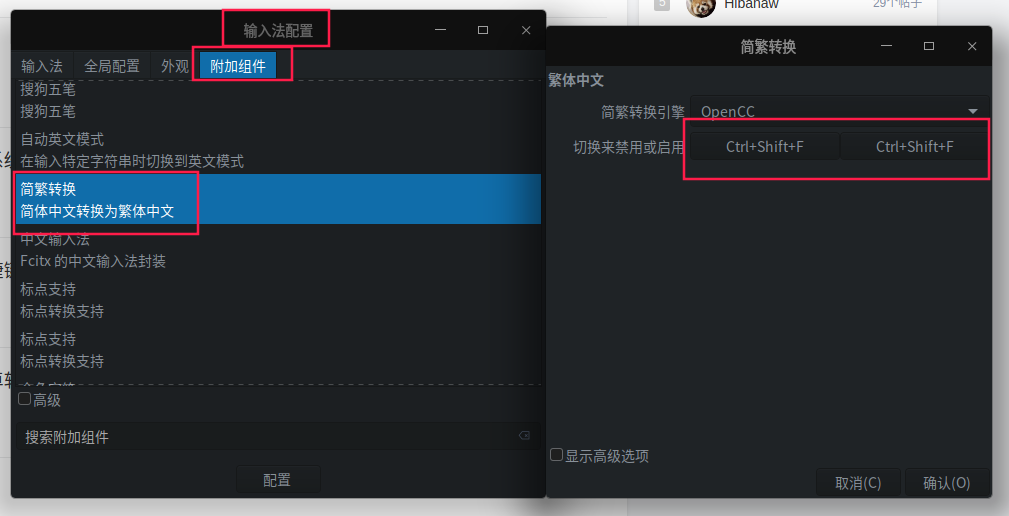Switch to the 输入法 tab
Viewport: 1009px width, 516px height.
(x=42, y=66)
